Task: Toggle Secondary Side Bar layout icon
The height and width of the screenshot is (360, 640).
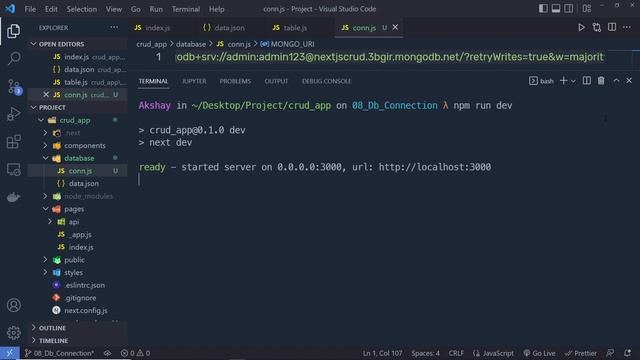Action: point(569,9)
